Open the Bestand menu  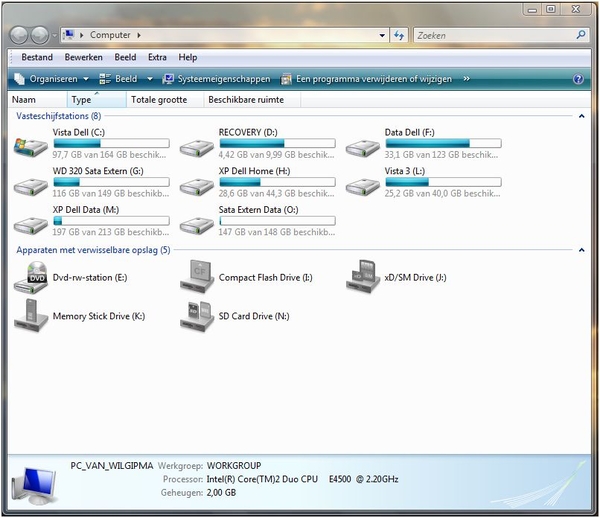click(37, 58)
